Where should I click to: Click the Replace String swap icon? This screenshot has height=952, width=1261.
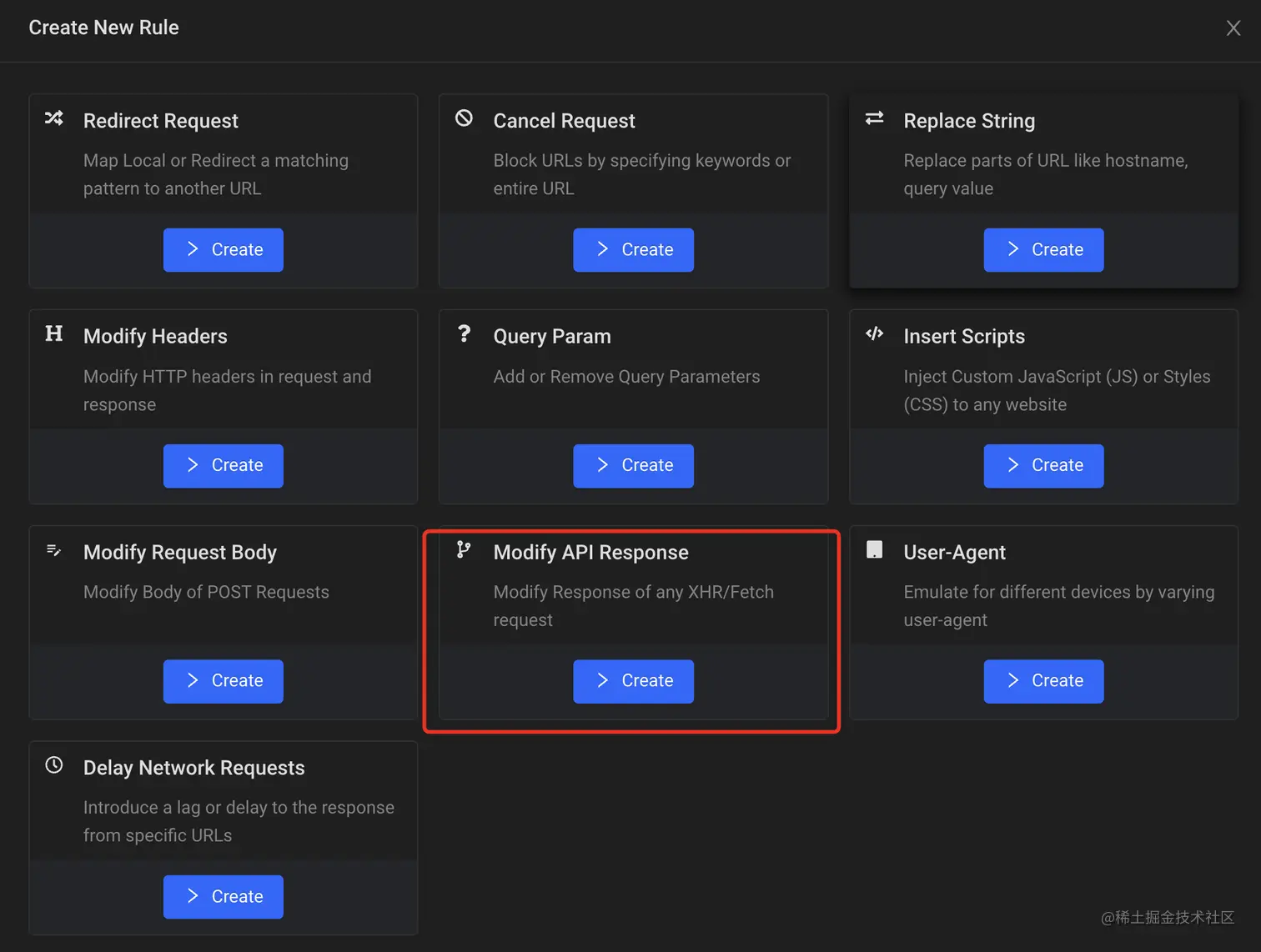point(874,118)
